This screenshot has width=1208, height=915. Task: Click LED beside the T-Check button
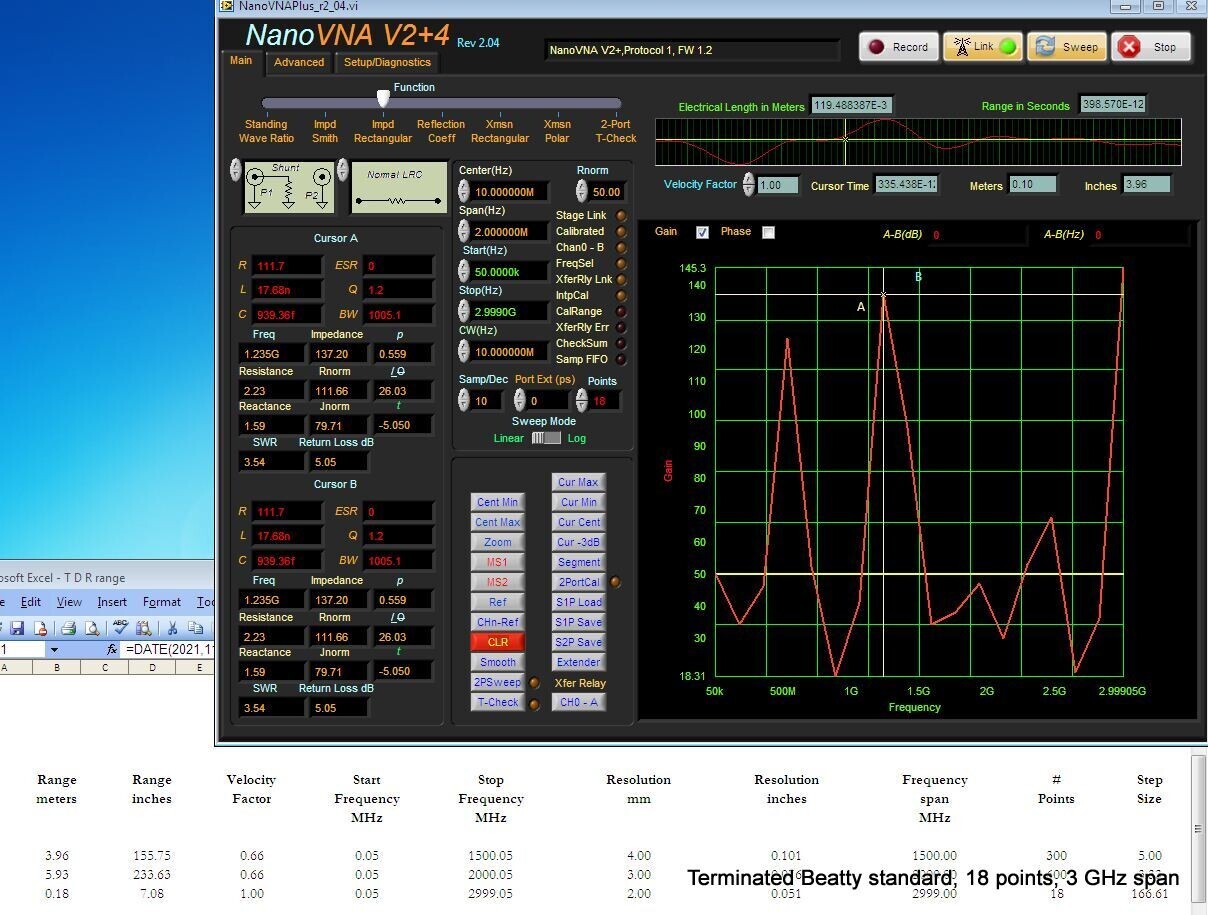534,704
